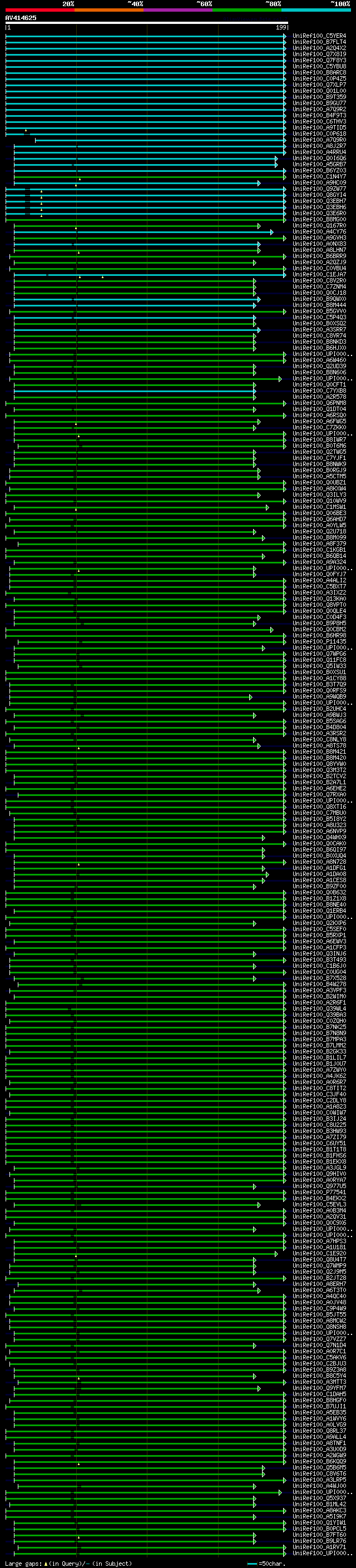This screenshot has height=1568, width=356.
Task: Open UniRef100_B8MG00 hit
Action: coord(319,219)
